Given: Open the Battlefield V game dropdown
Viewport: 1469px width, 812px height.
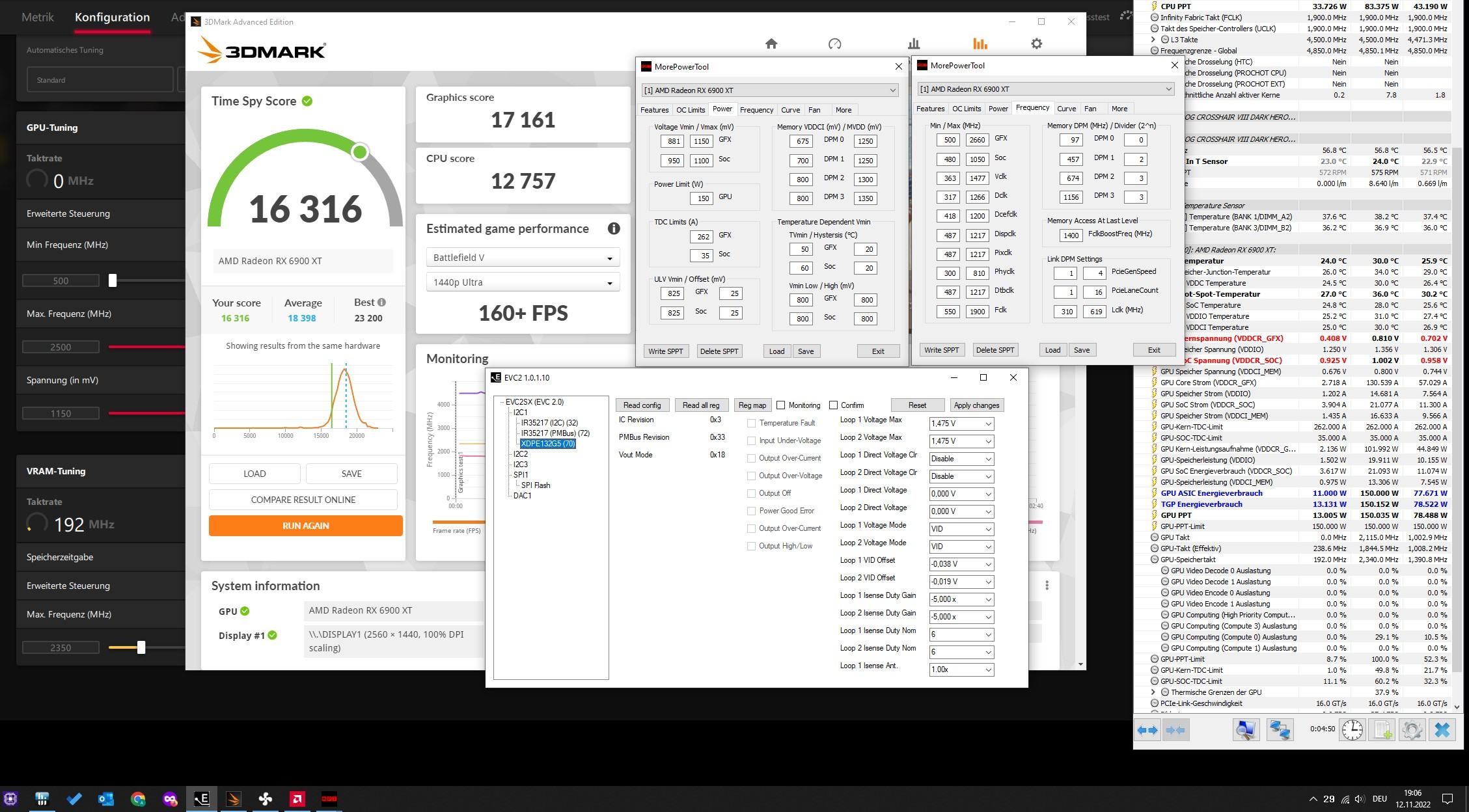Looking at the screenshot, I should click(523, 258).
